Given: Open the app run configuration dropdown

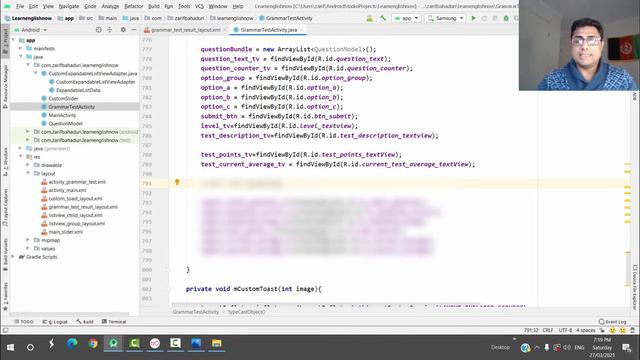Looking at the screenshot, I should (x=406, y=18).
